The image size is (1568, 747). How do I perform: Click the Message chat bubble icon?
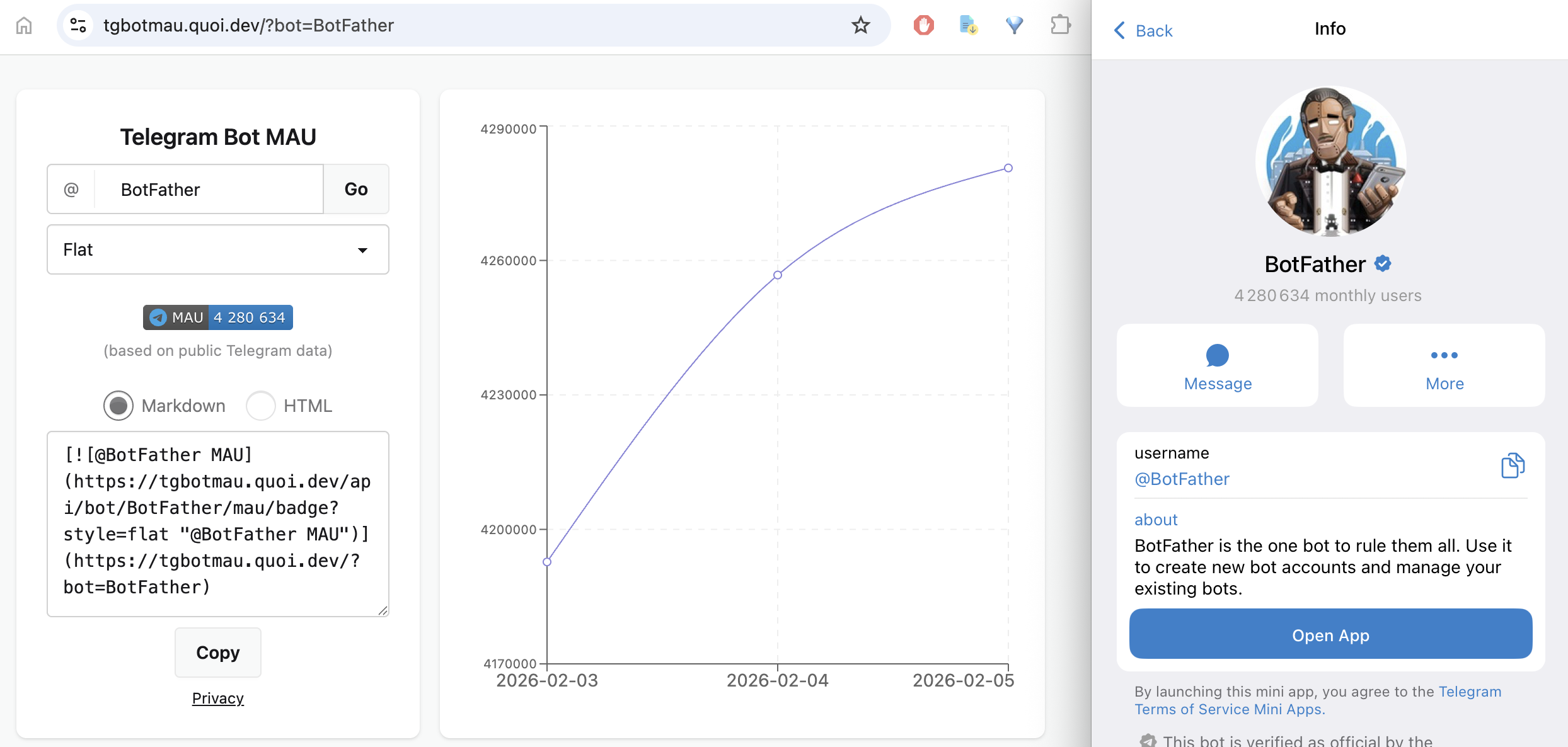tap(1217, 356)
